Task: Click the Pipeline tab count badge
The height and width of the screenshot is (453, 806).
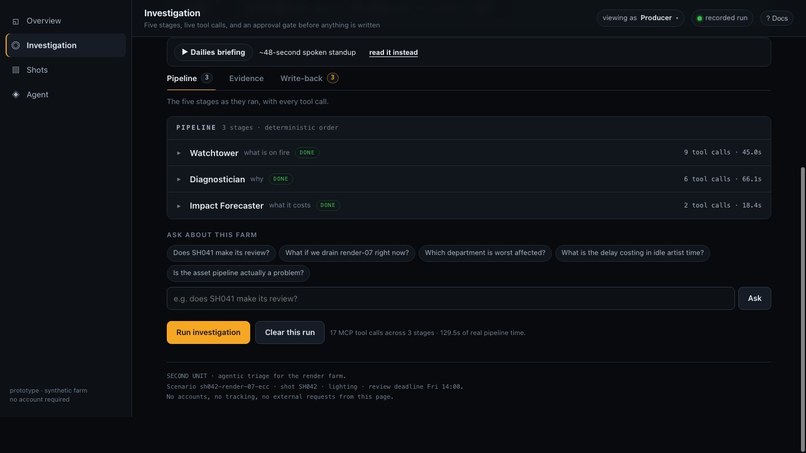Action: pos(207,78)
